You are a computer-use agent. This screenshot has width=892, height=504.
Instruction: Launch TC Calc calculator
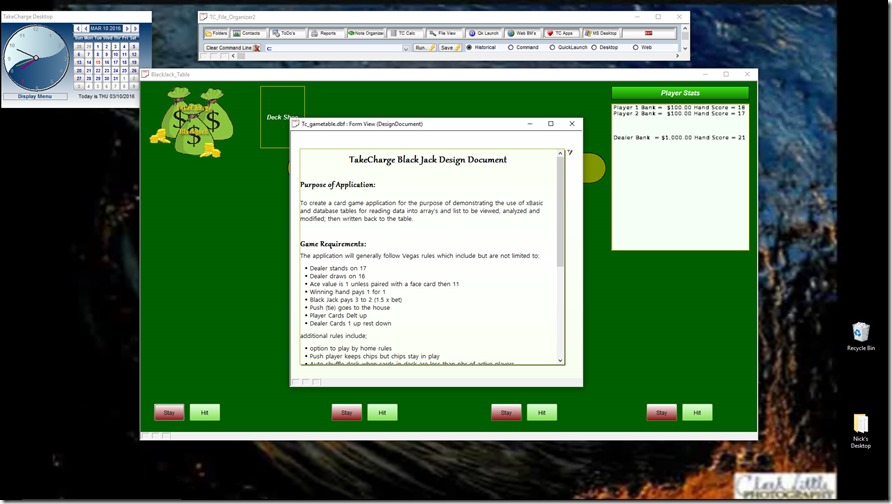click(404, 33)
